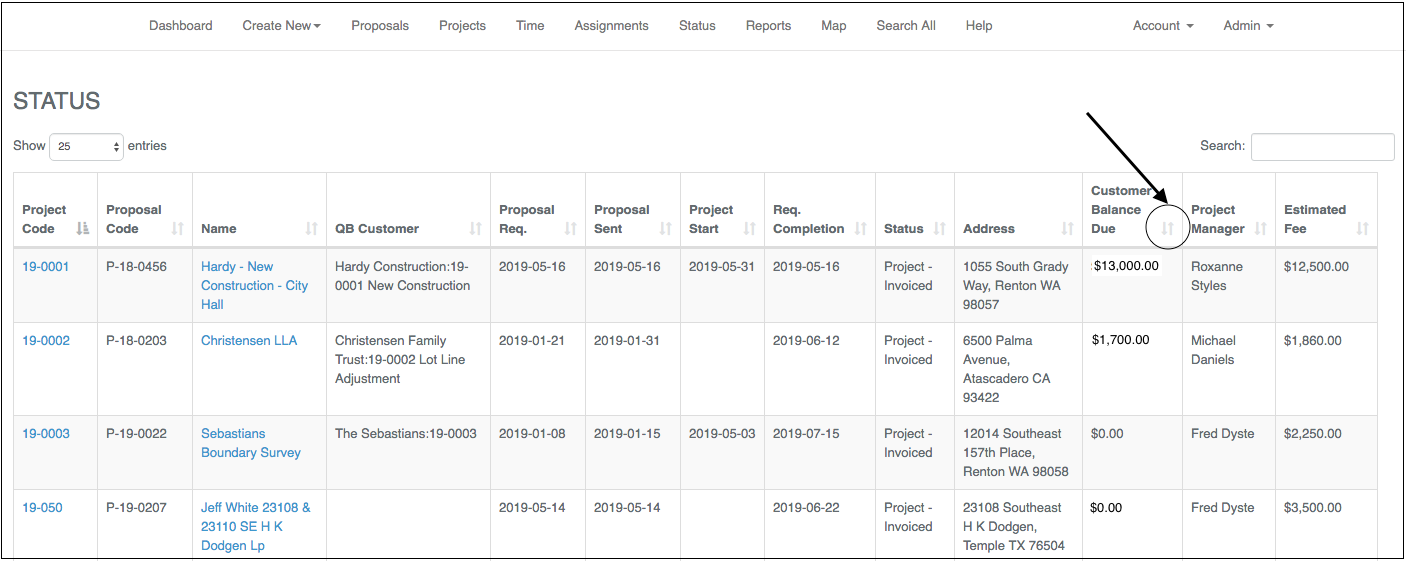Open the Reports menu item
The image size is (1406, 561).
pos(768,26)
